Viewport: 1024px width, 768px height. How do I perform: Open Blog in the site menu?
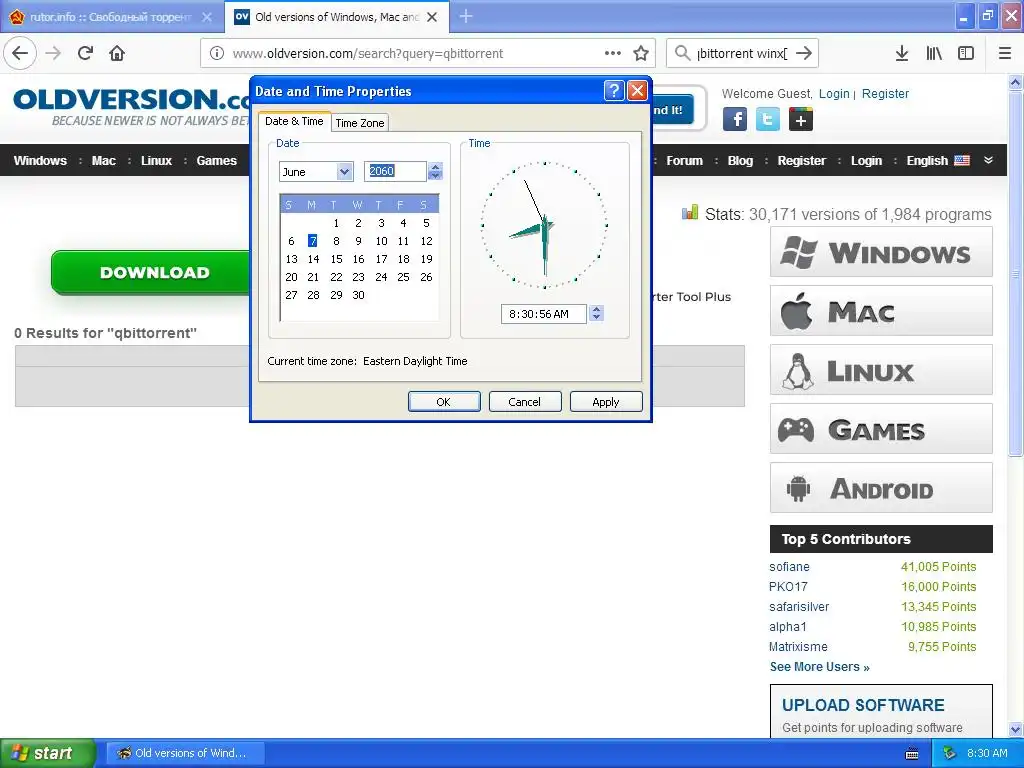[741, 161]
